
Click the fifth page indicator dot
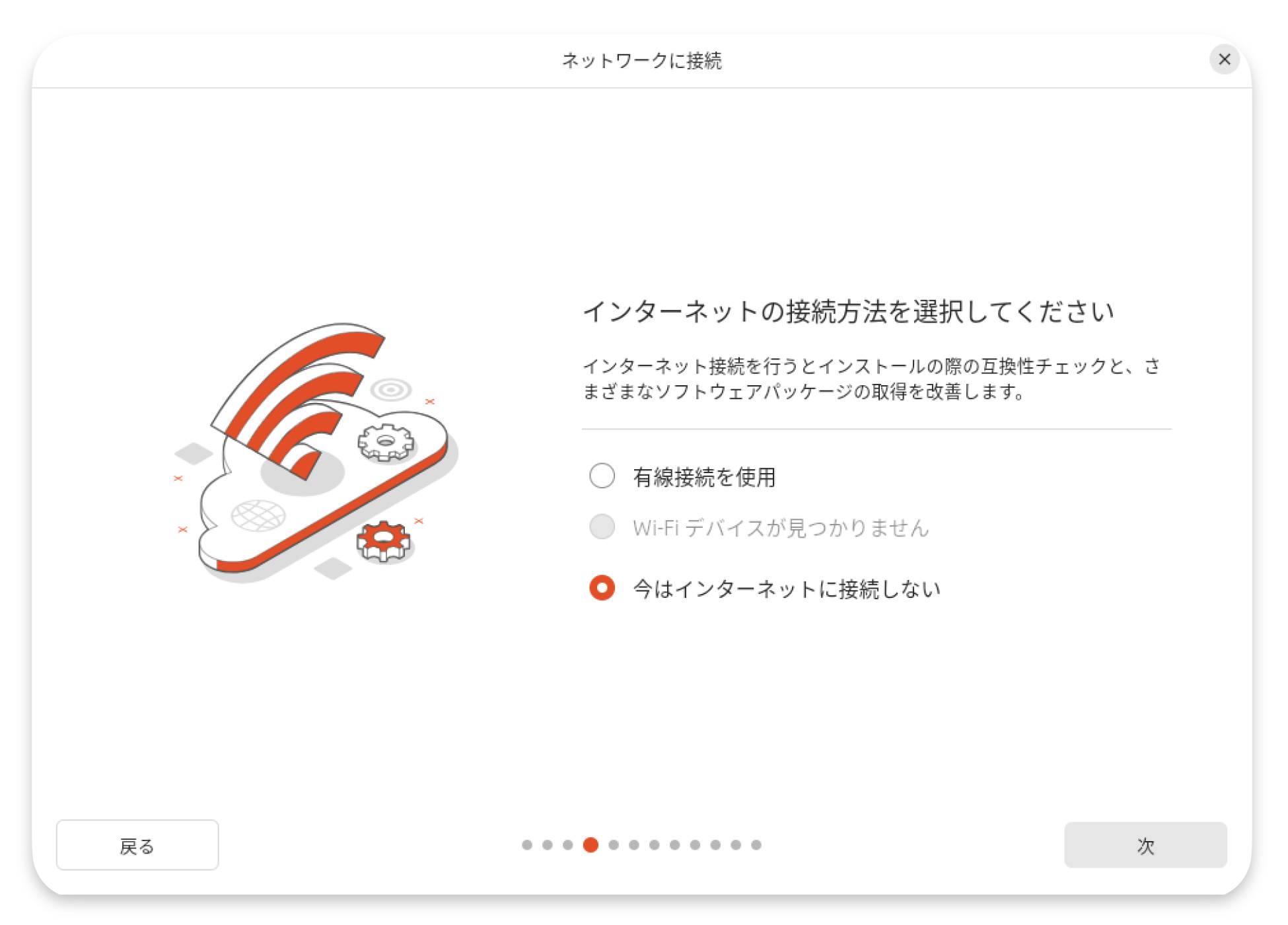(x=614, y=844)
